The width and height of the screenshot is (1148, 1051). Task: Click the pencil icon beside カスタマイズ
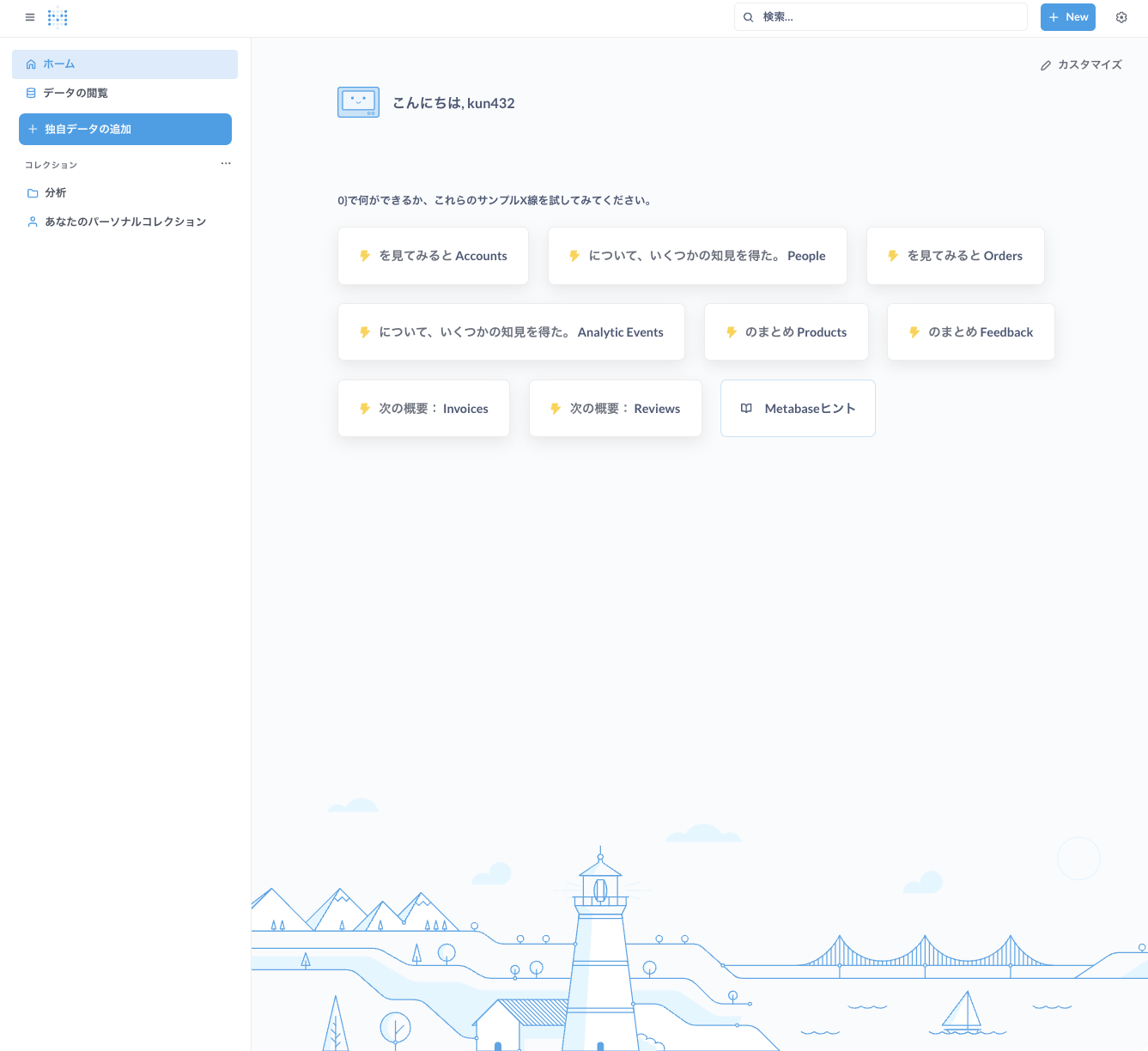coord(1046,65)
